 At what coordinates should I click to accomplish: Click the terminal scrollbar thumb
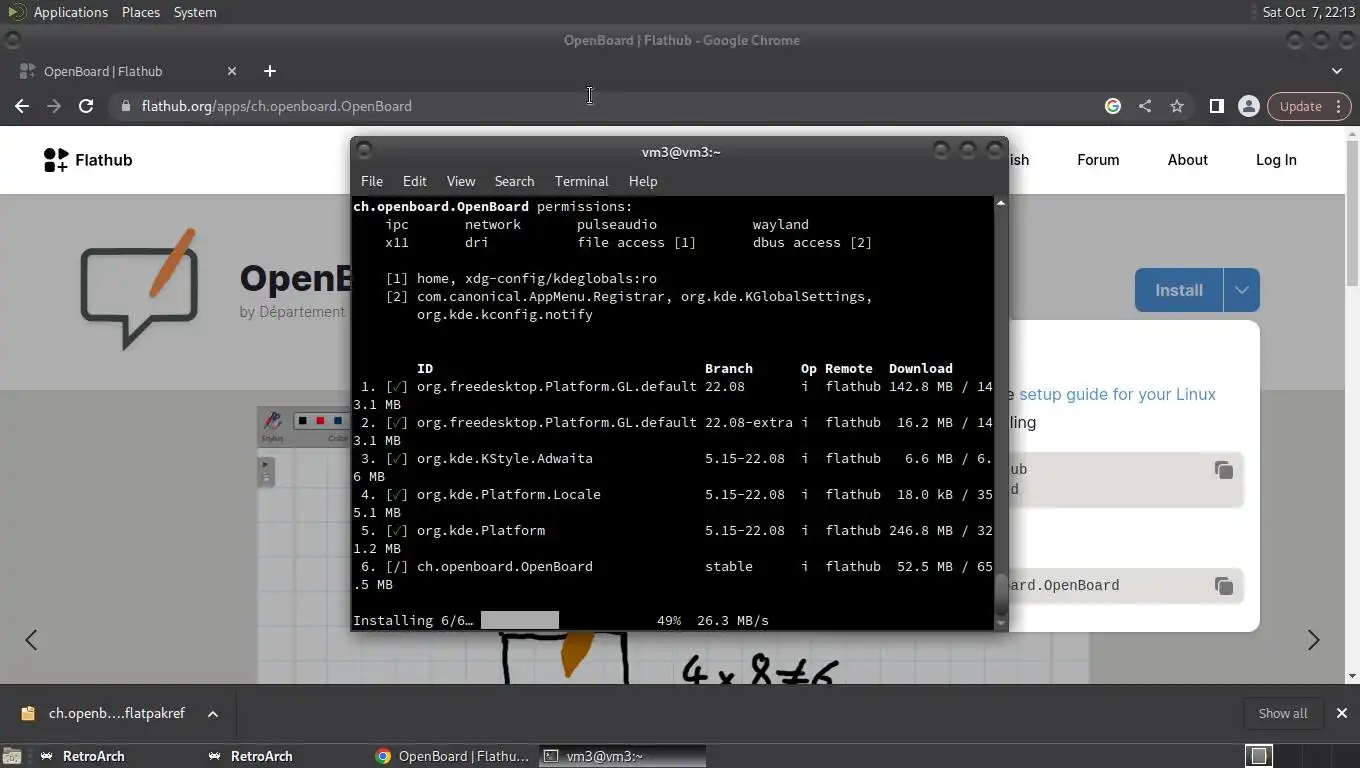(1000, 595)
